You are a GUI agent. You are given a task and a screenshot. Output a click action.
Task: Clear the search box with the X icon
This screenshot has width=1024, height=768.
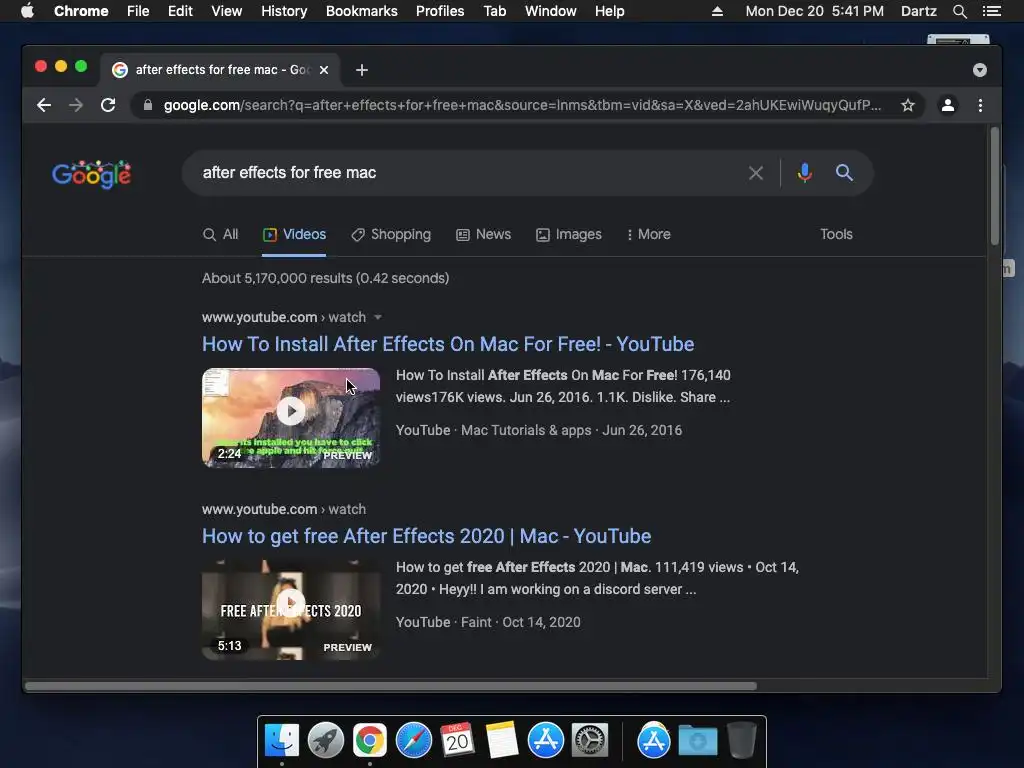(x=756, y=173)
